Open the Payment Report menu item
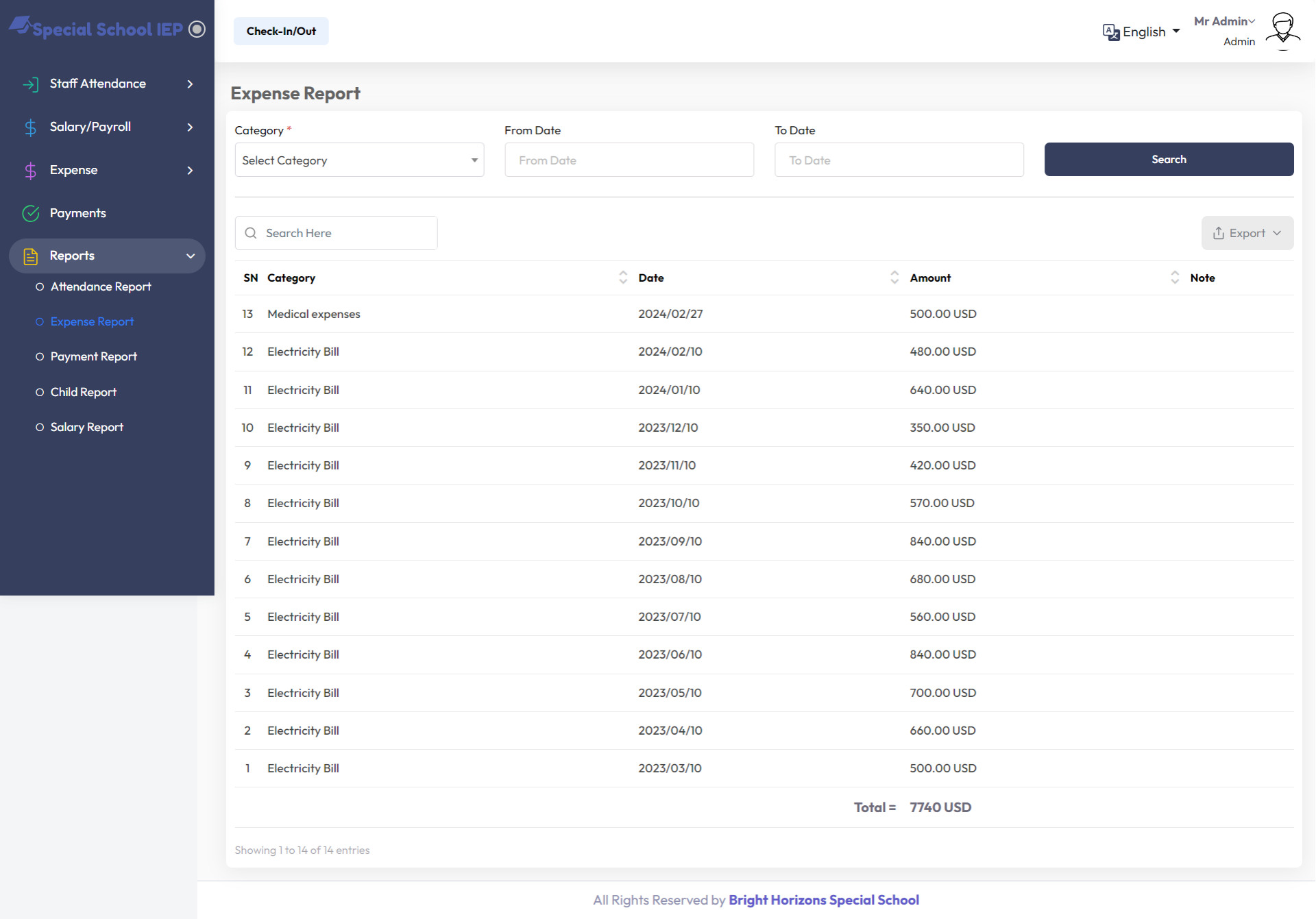Screen dimensions: 1316x919 pos(94,357)
